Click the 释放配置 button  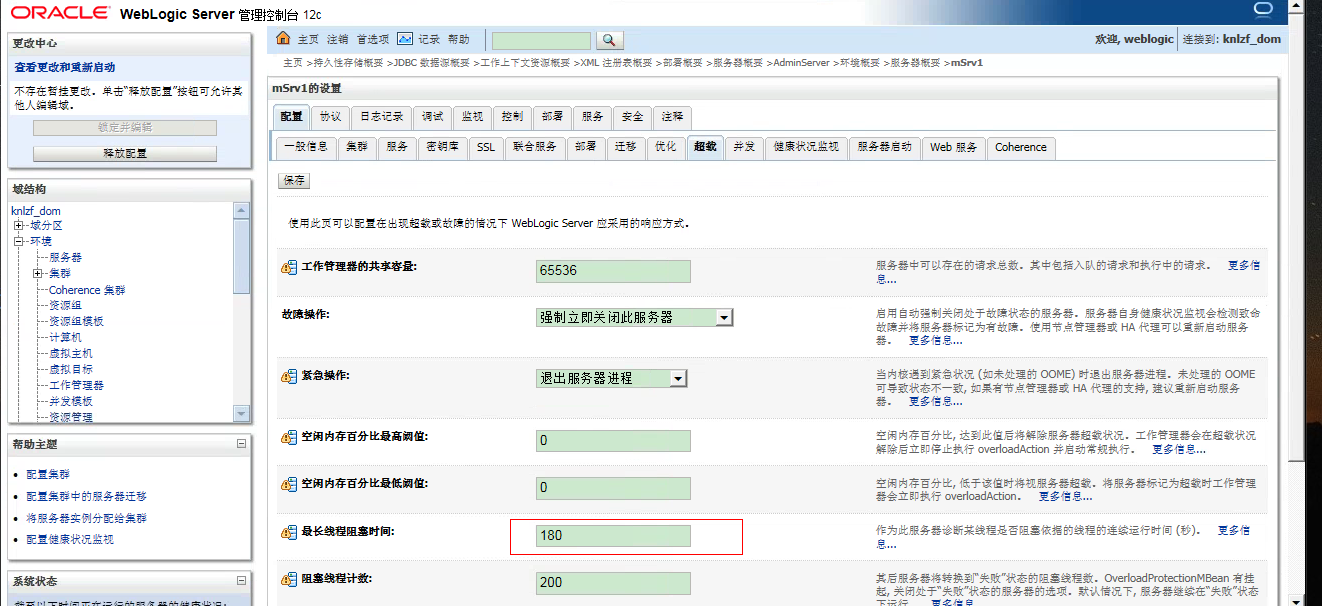point(125,154)
